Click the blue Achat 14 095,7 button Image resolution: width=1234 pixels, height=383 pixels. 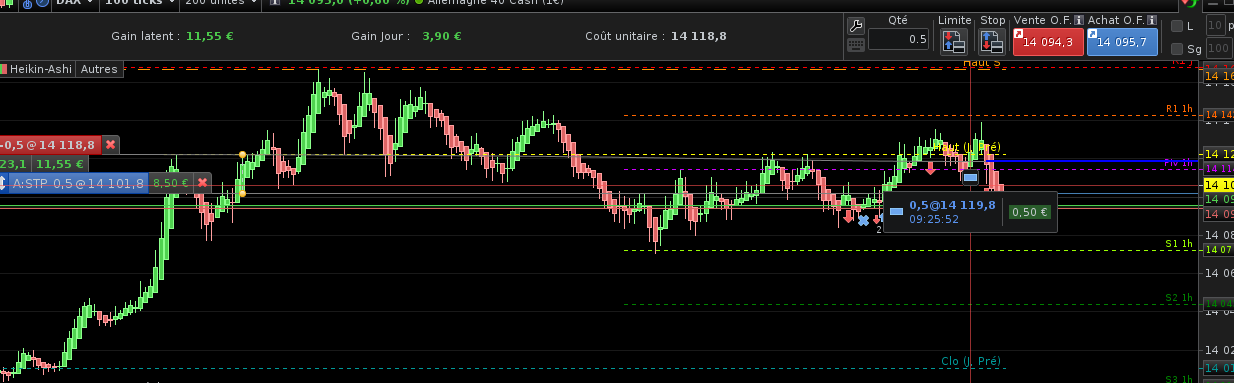pos(1122,42)
